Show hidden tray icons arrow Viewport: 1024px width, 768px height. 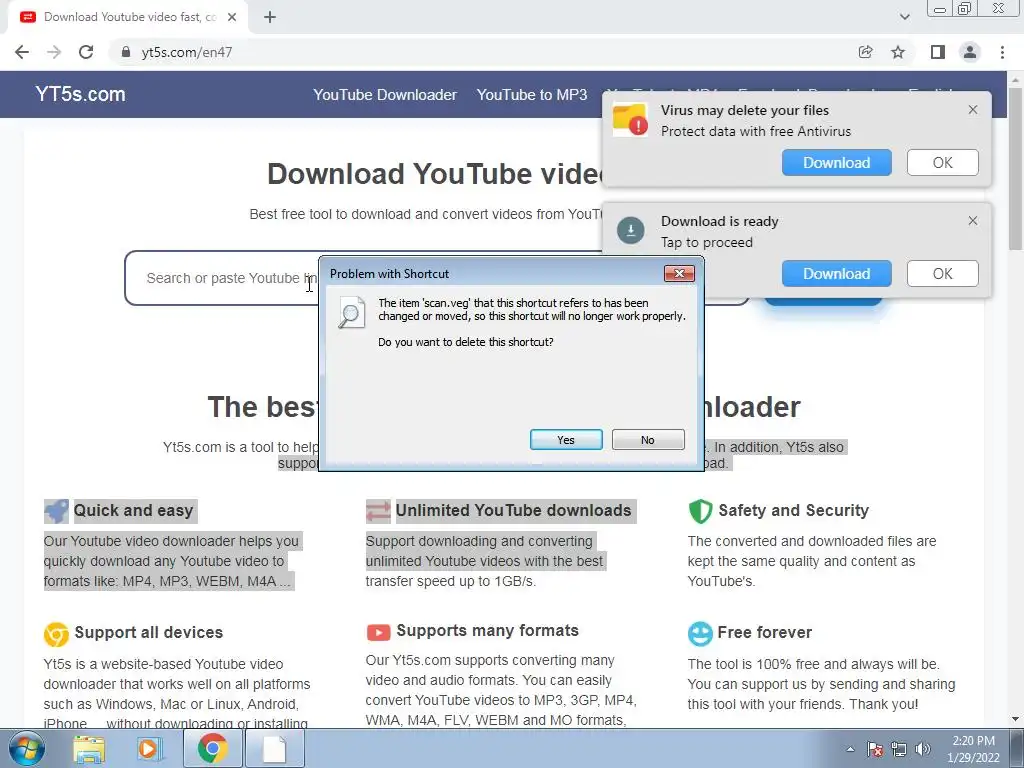tap(850, 749)
